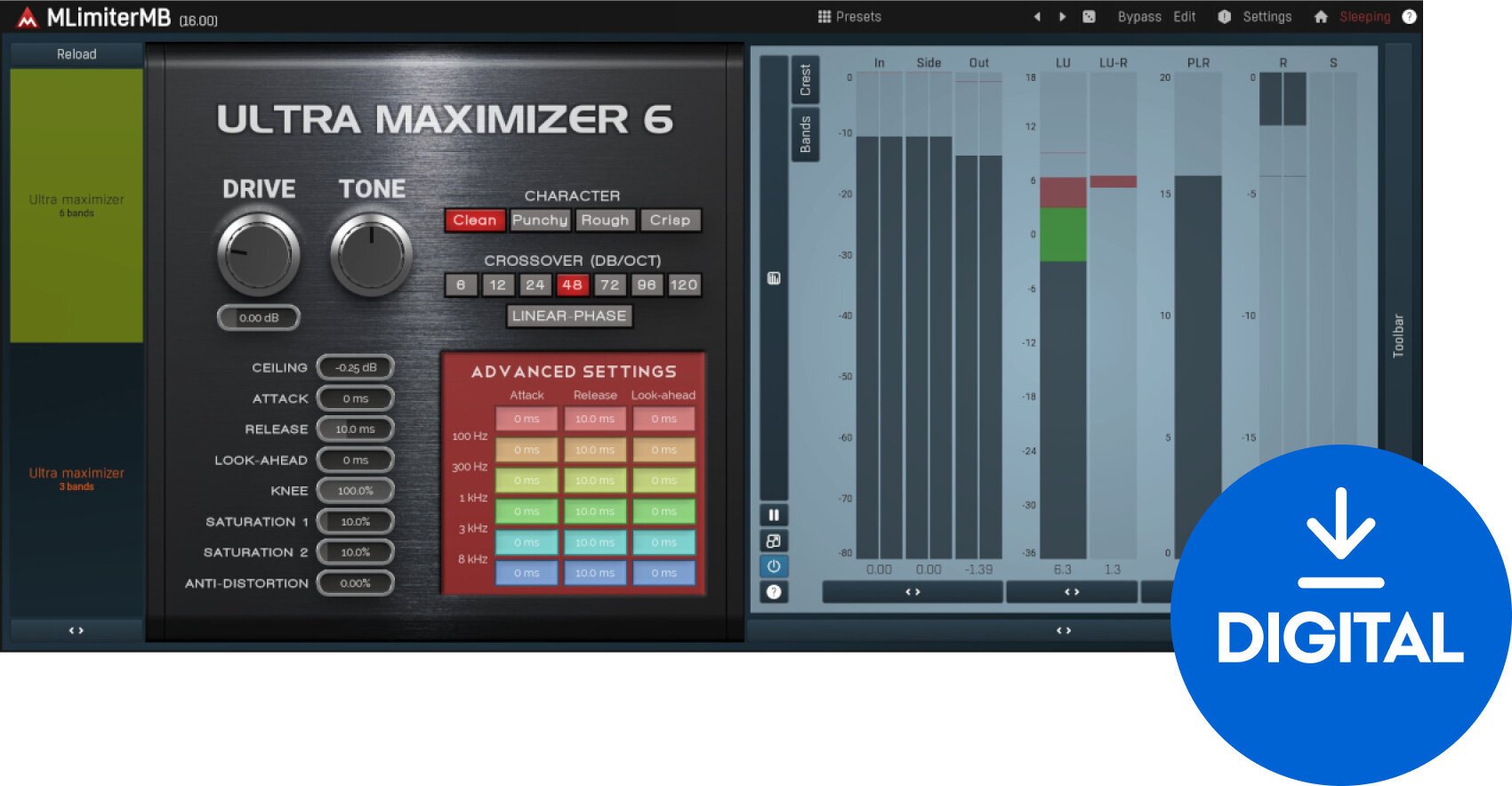
Task: Toggle Bypass
Action: coord(1139,16)
